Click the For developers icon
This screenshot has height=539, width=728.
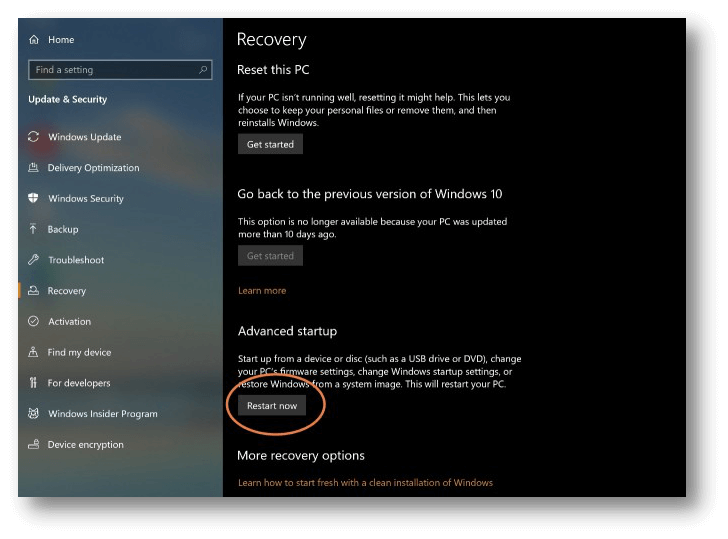tap(34, 383)
